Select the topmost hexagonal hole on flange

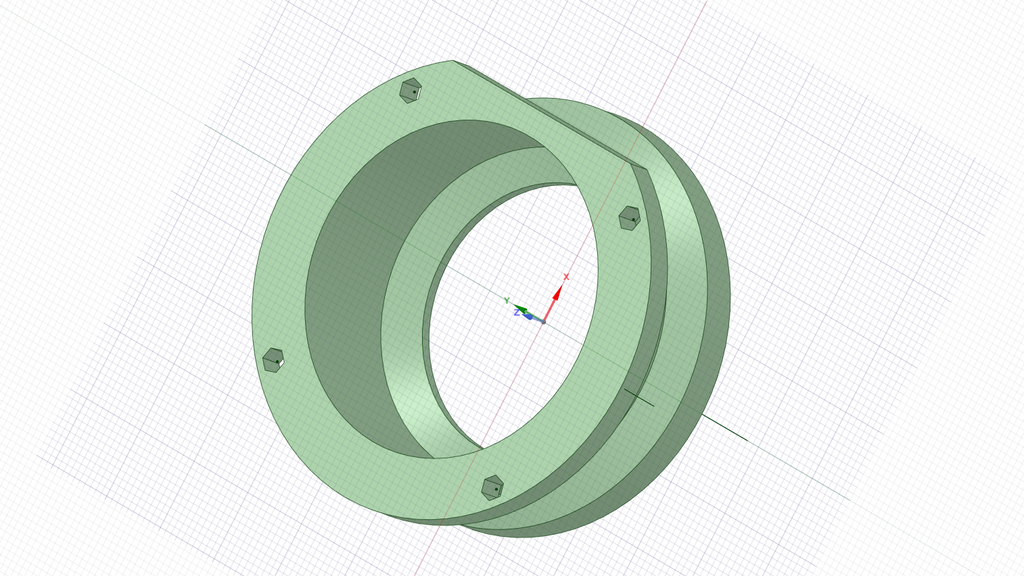point(411,91)
